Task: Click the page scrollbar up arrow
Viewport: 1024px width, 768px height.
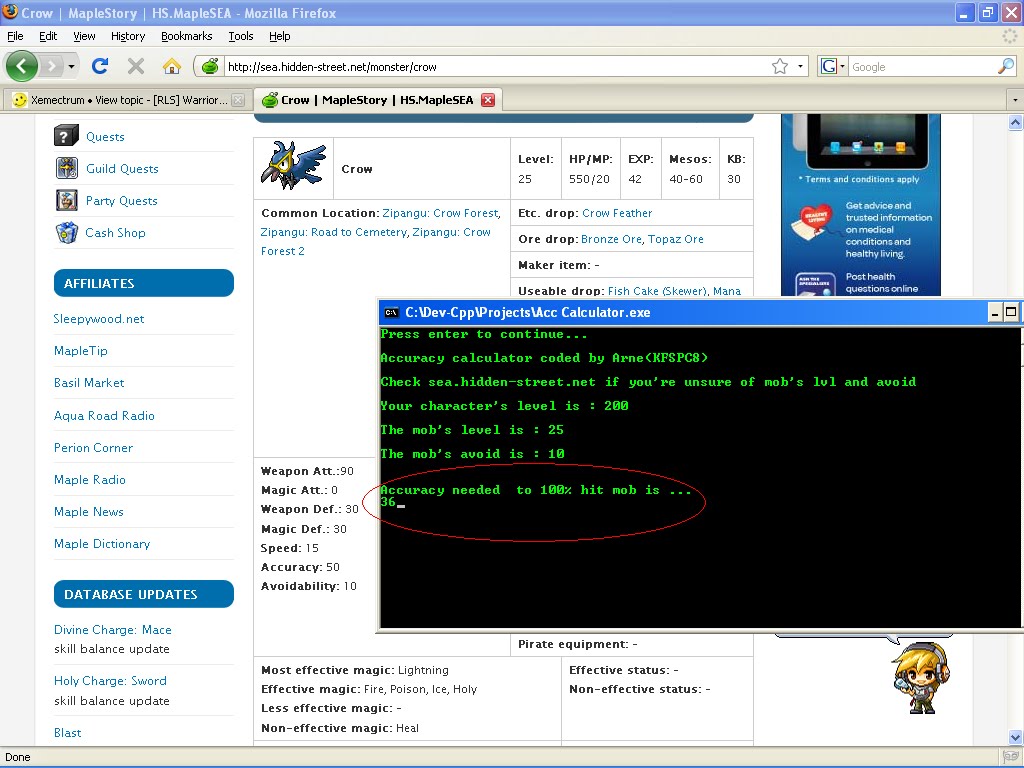Action: 1015,122
